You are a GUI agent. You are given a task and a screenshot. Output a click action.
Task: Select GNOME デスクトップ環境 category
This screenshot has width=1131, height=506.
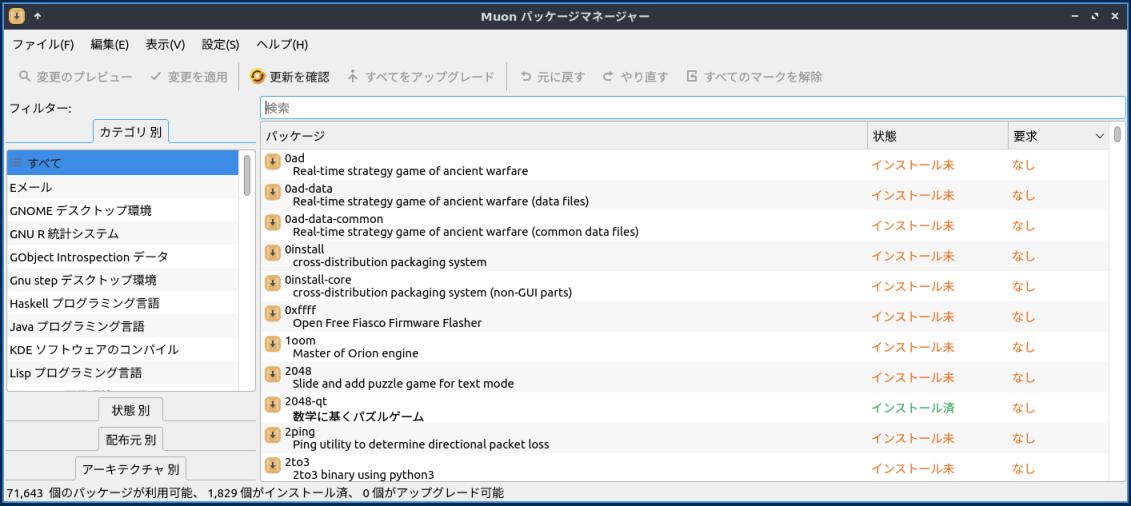click(123, 210)
